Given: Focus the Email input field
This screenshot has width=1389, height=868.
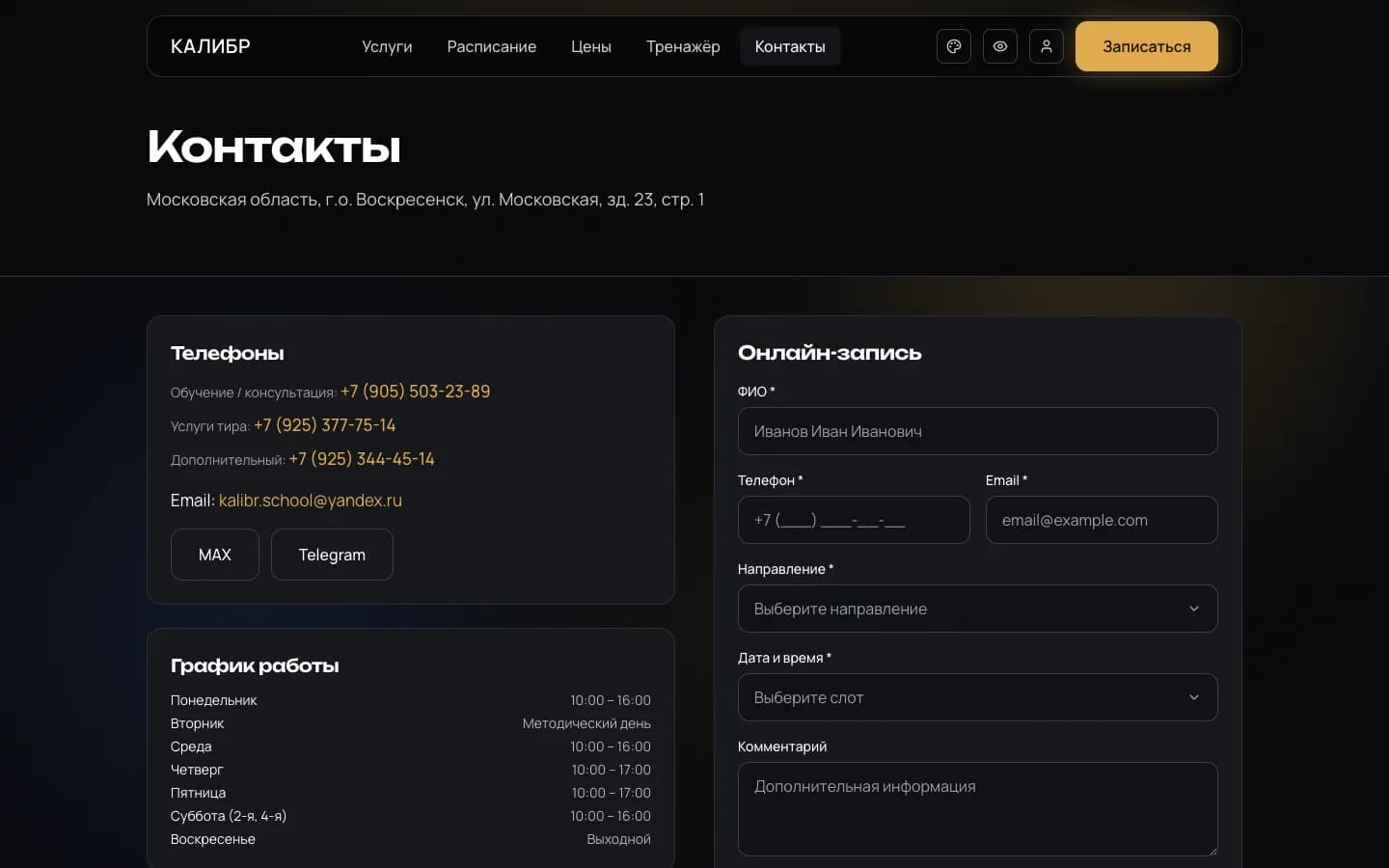Looking at the screenshot, I should (x=1102, y=520).
